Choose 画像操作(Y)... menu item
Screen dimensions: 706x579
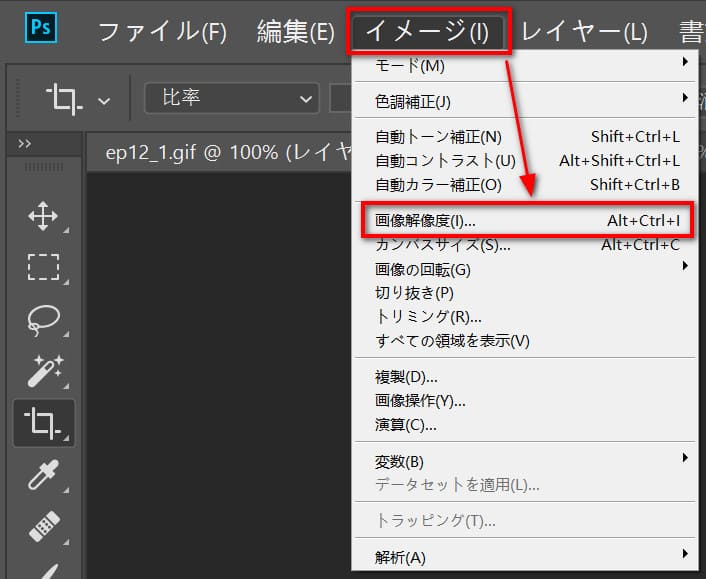(525, 401)
